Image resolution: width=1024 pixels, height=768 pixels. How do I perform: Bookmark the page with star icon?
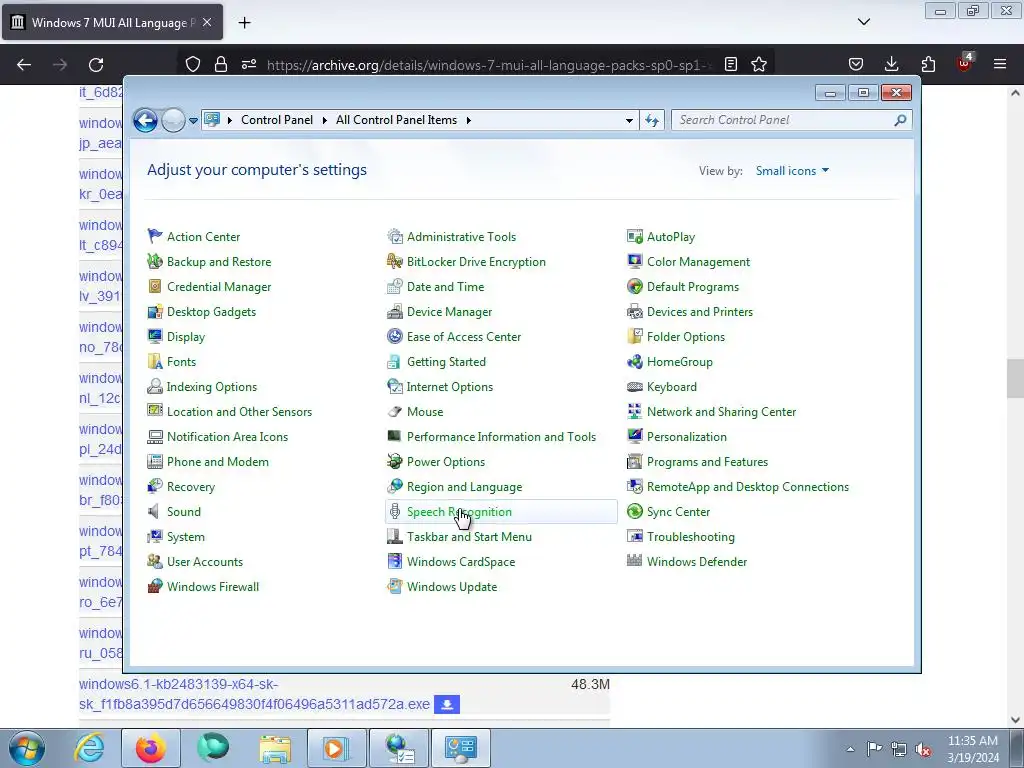[x=759, y=64]
